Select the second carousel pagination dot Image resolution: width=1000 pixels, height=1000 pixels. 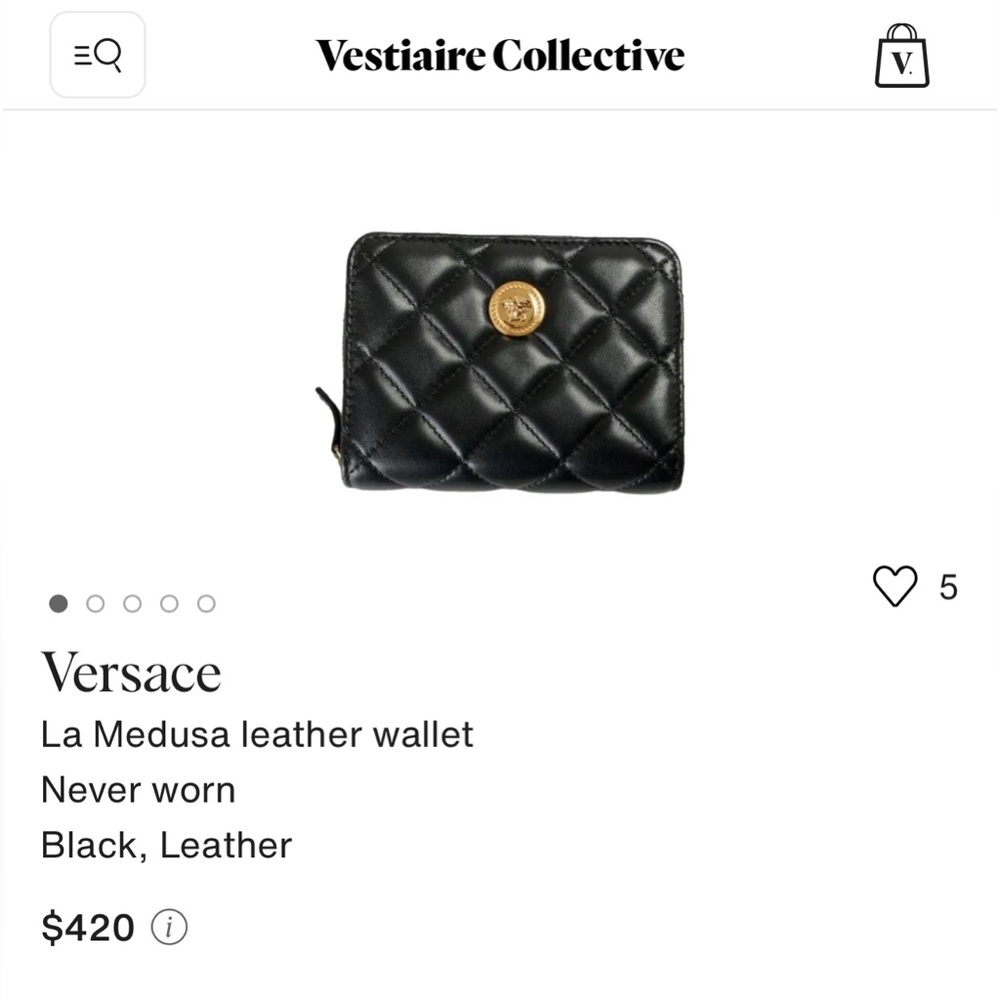(x=95, y=603)
